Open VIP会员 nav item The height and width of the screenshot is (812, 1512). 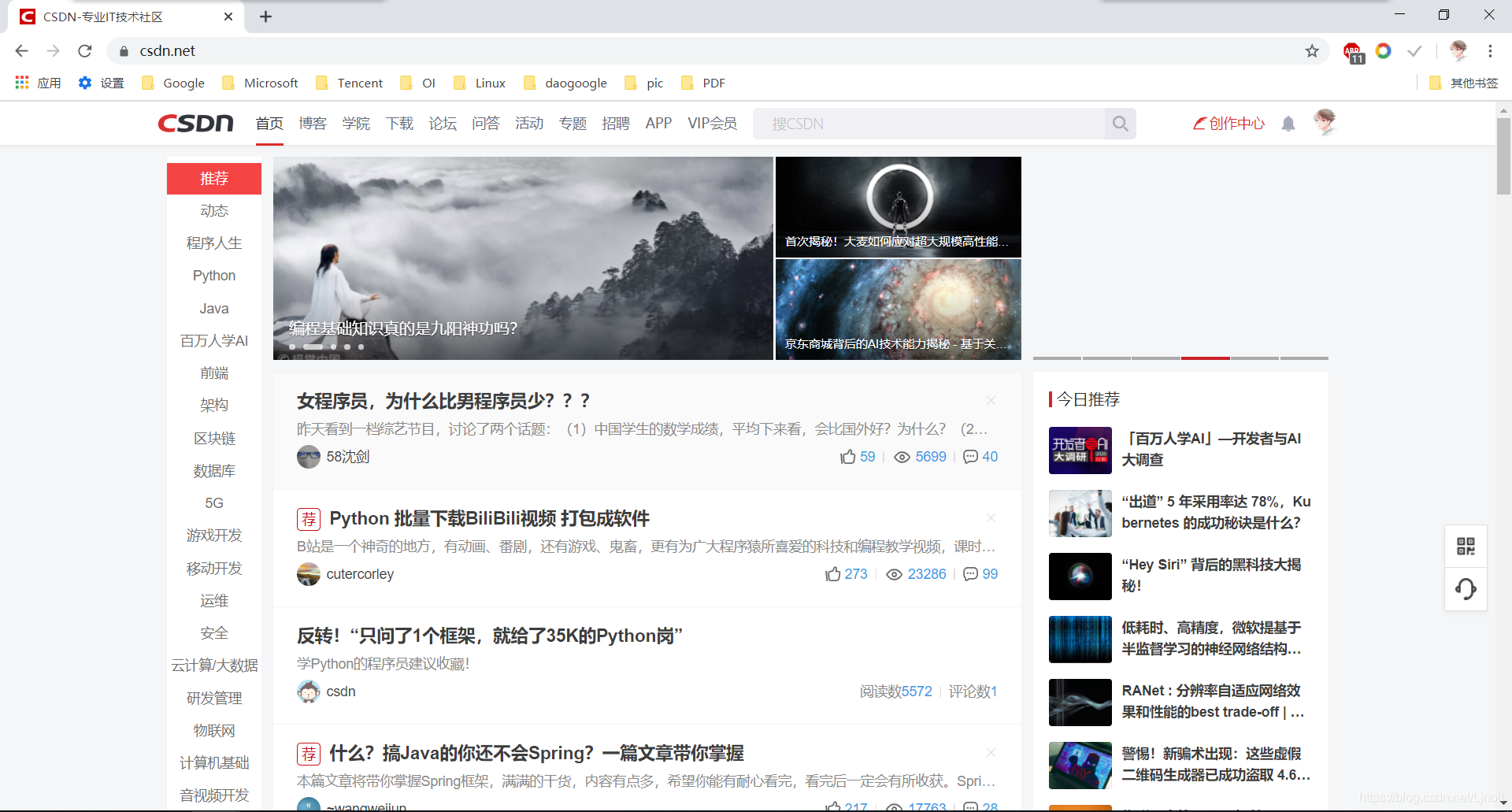(712, 124)
